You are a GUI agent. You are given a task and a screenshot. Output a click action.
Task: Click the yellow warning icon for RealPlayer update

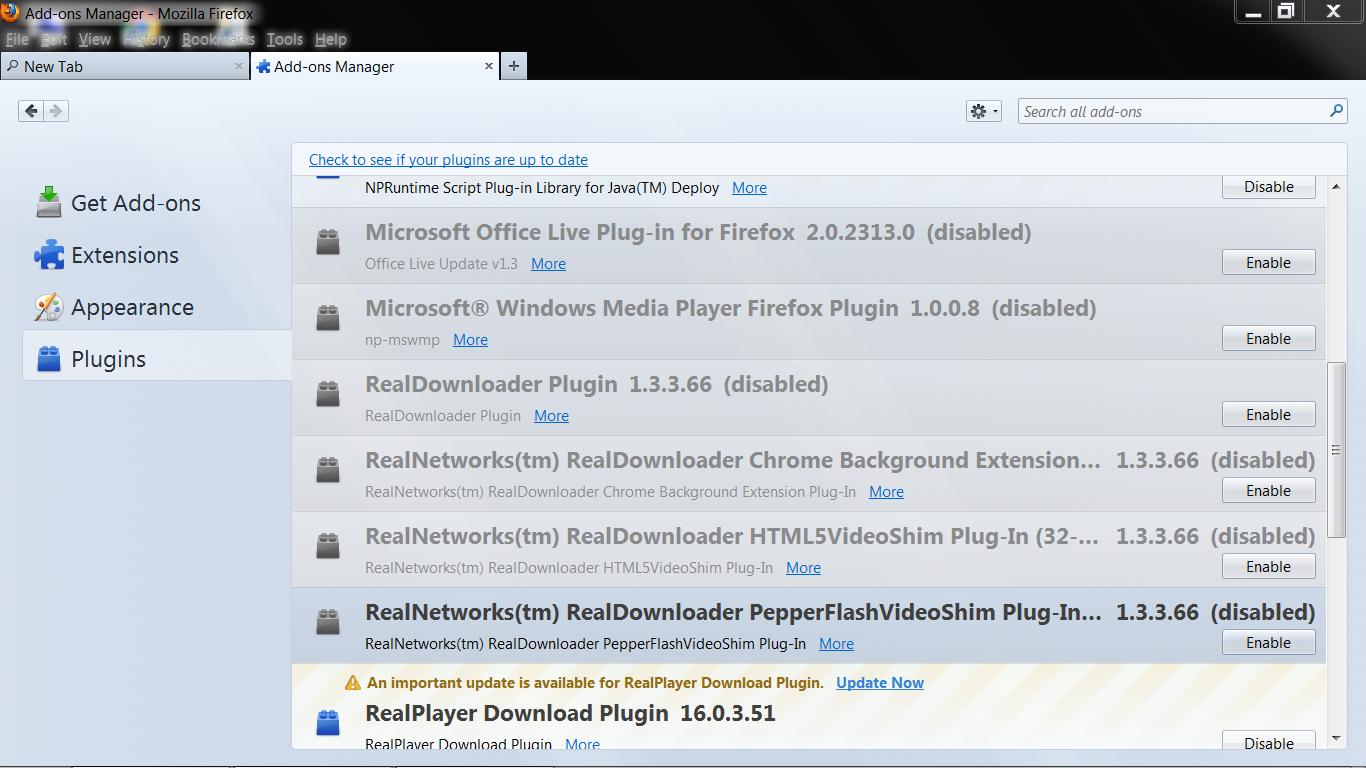(x=352, y=683)
